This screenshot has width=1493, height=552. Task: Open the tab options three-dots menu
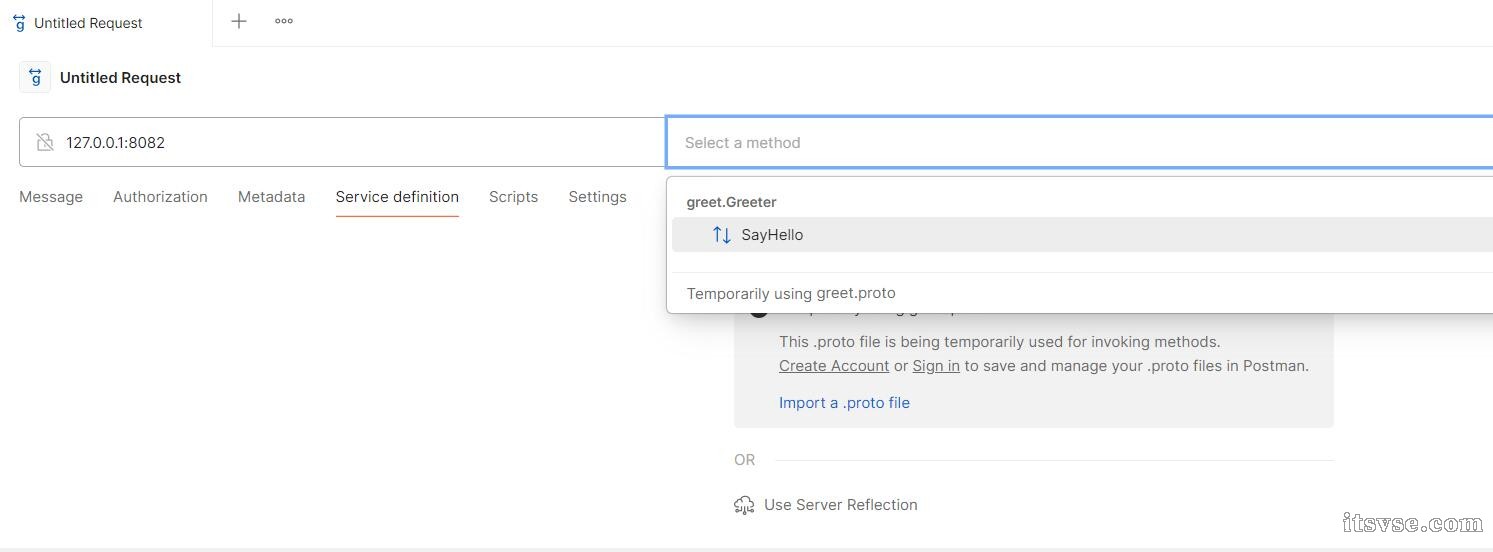pos(284,21)
